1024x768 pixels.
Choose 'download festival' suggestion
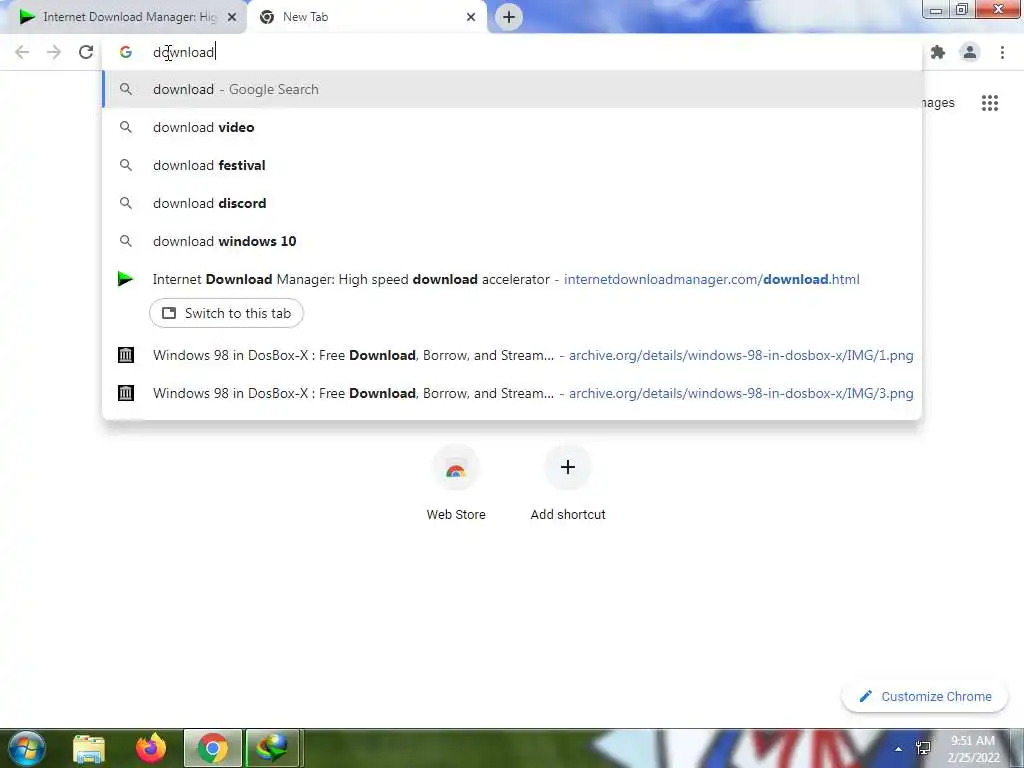pos(513,165)
